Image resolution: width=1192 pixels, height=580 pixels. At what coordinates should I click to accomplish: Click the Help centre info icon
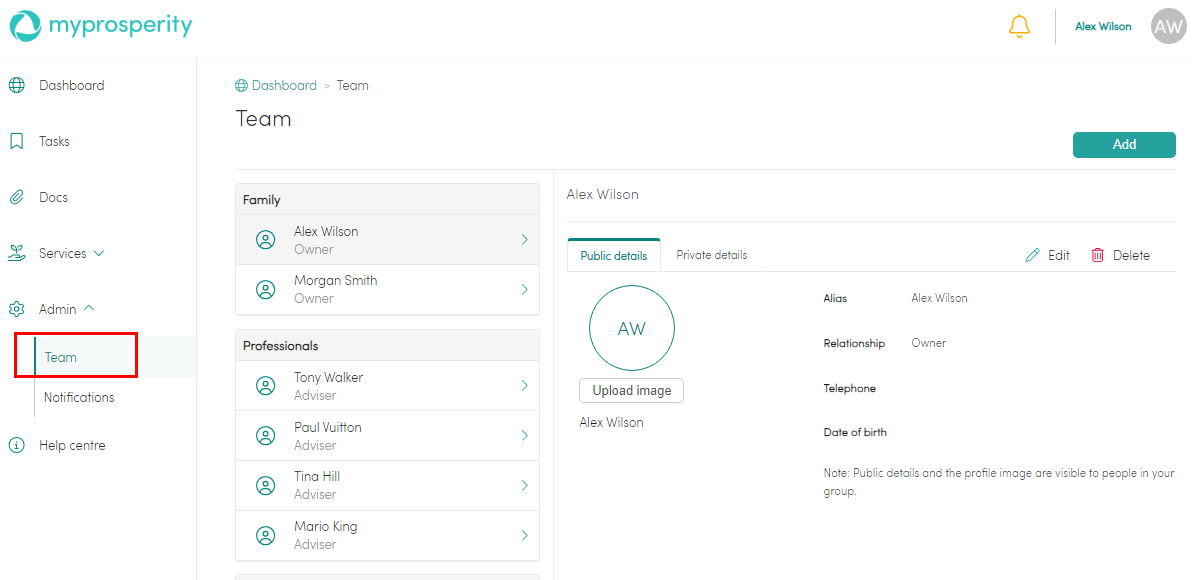coord(17,446)
